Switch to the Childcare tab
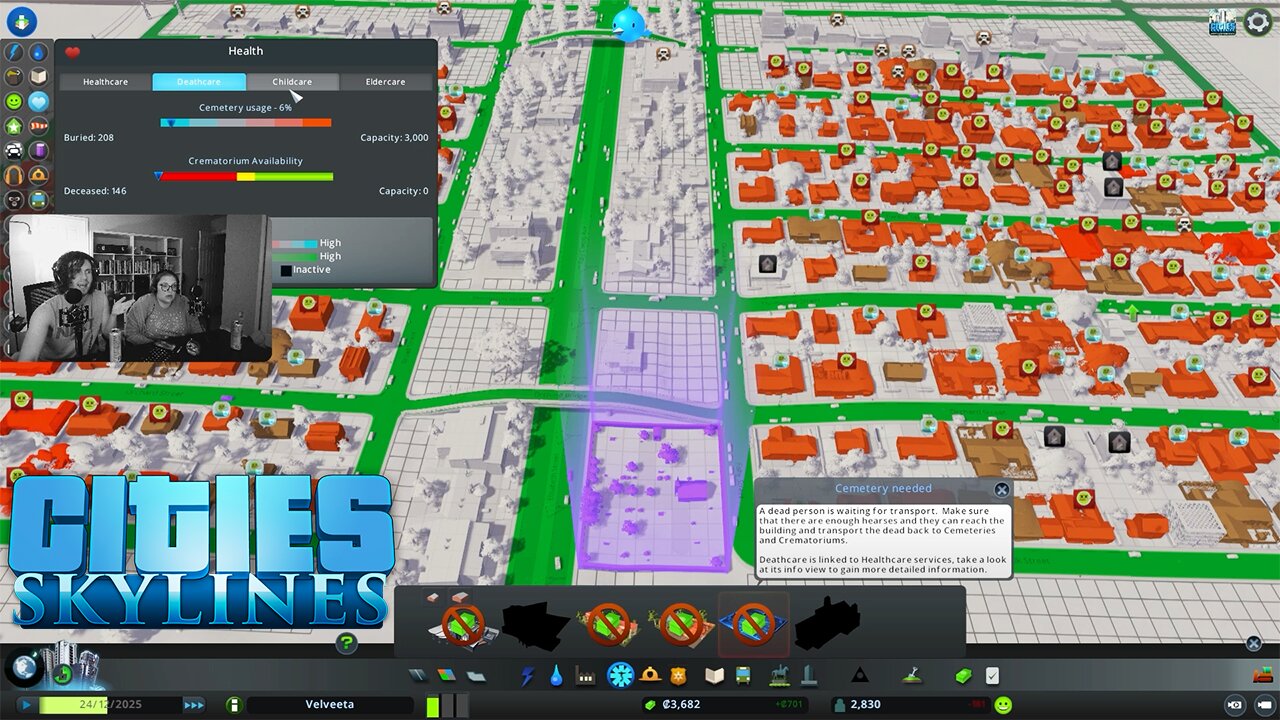The image size is (1280, 720). [292, 82]
